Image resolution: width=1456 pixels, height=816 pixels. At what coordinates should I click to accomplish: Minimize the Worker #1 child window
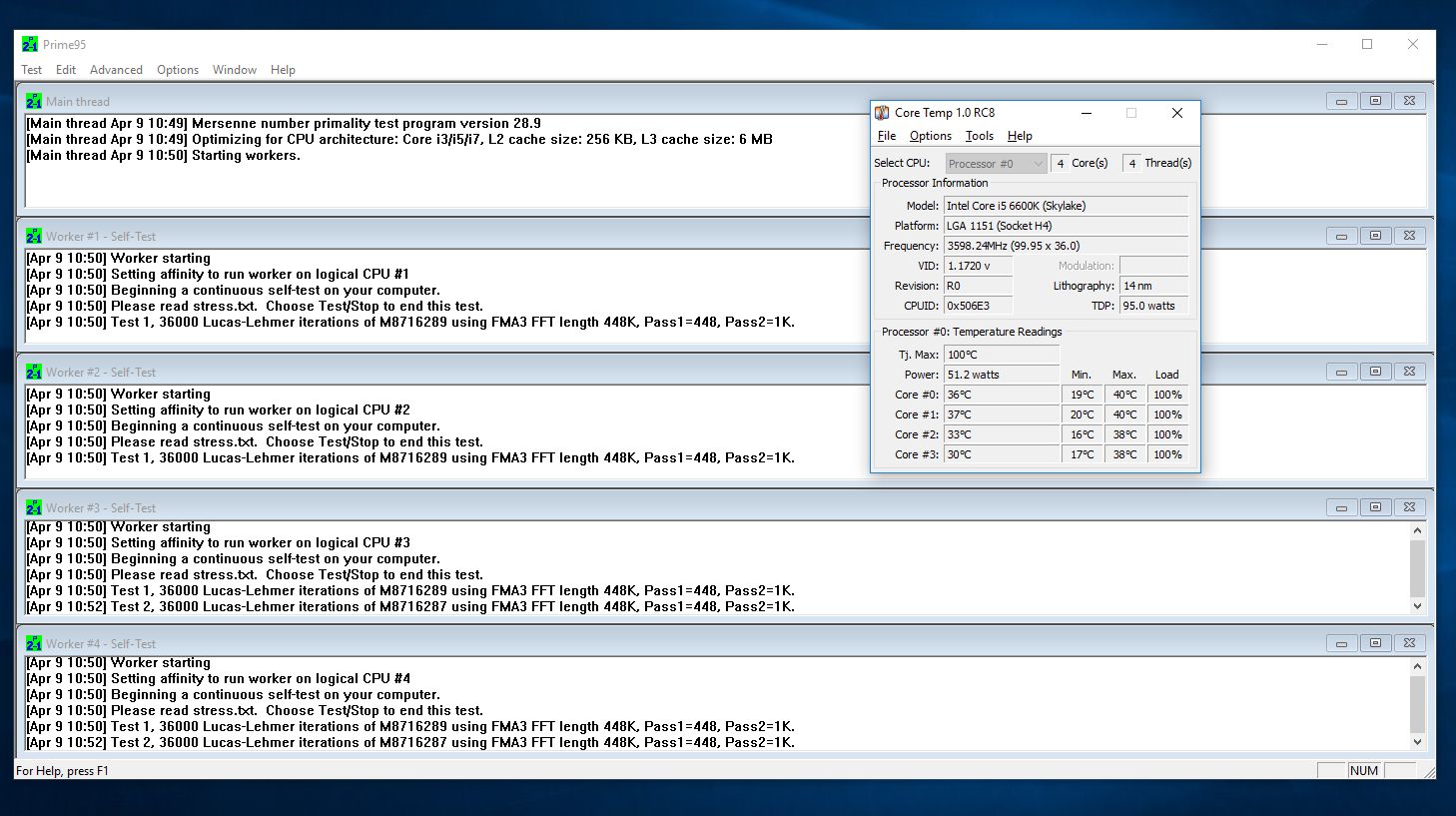point(1341,236)
